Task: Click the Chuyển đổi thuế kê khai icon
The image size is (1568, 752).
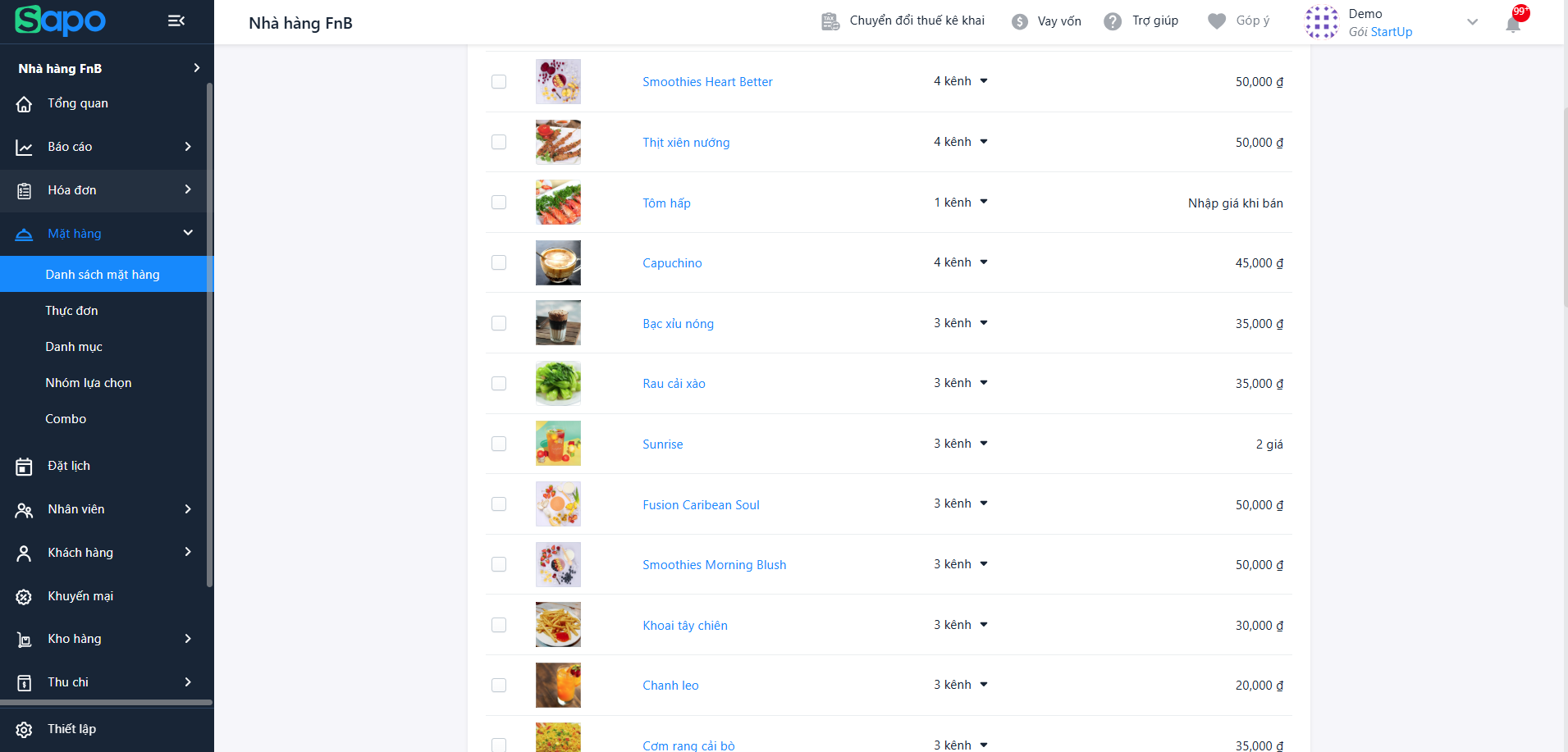Action: click(830, 21)
